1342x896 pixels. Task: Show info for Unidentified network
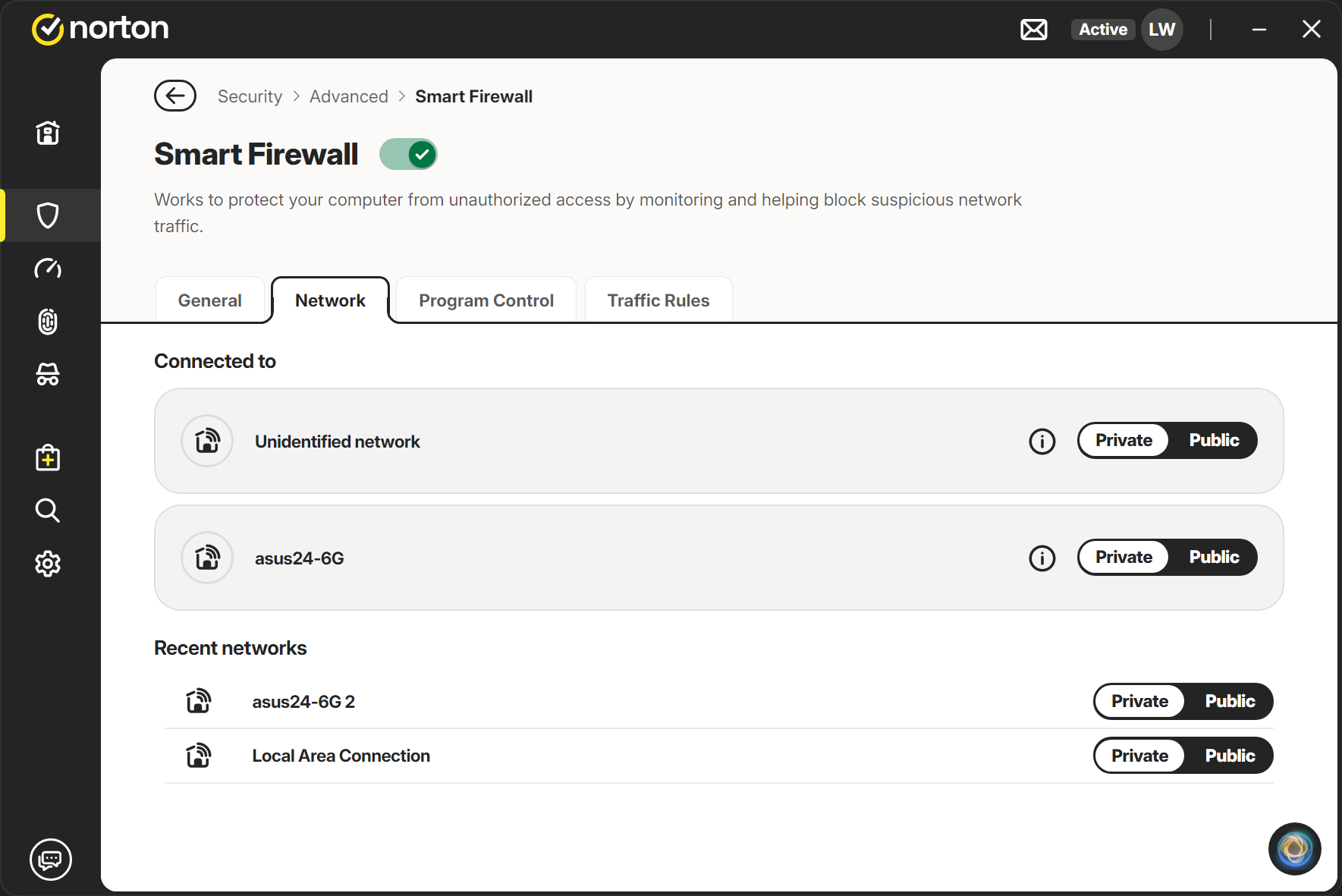pyautogui.click(x=1042, y=441)
